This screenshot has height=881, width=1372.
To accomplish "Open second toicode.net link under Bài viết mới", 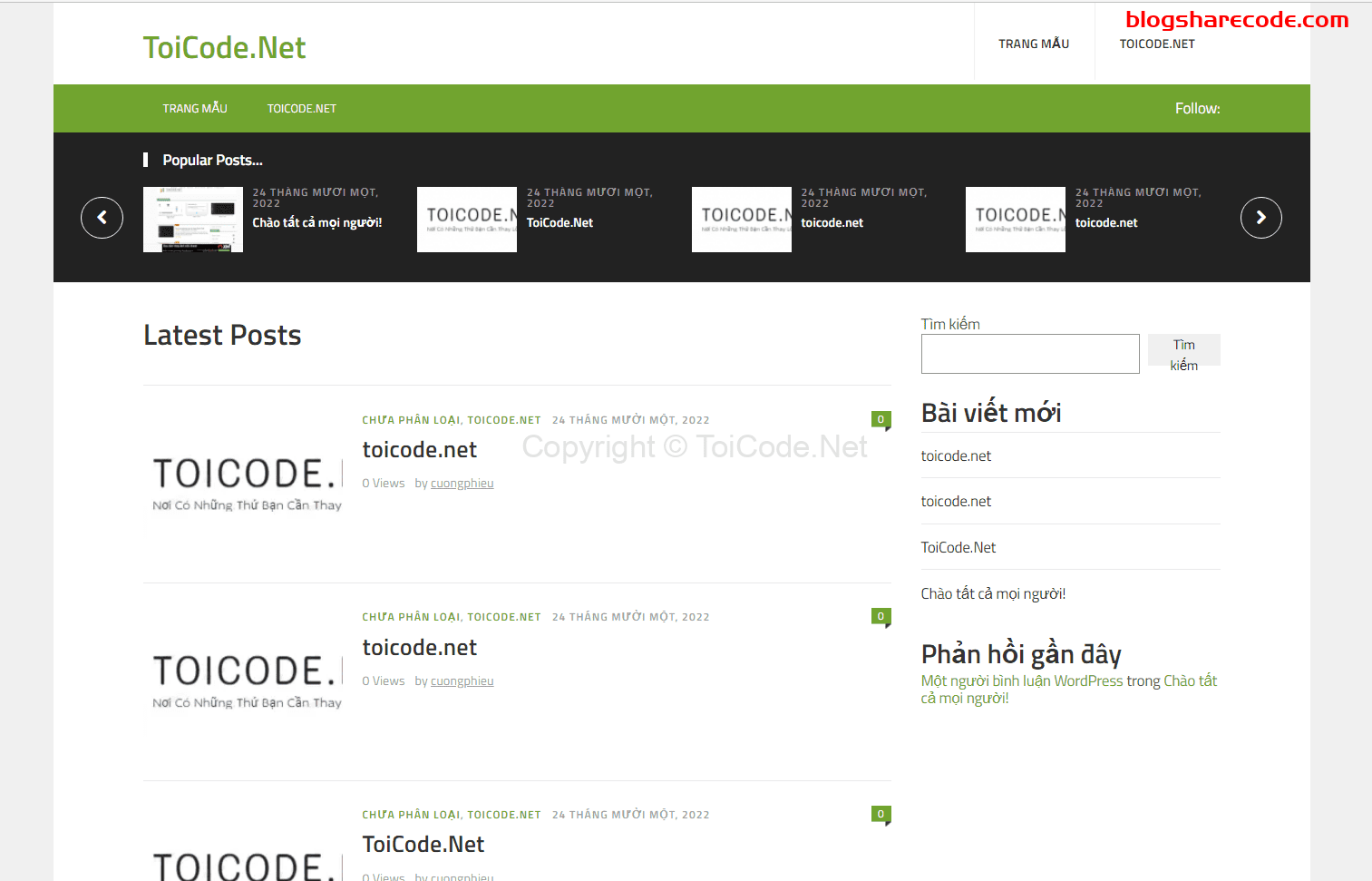I will [956, 501].
